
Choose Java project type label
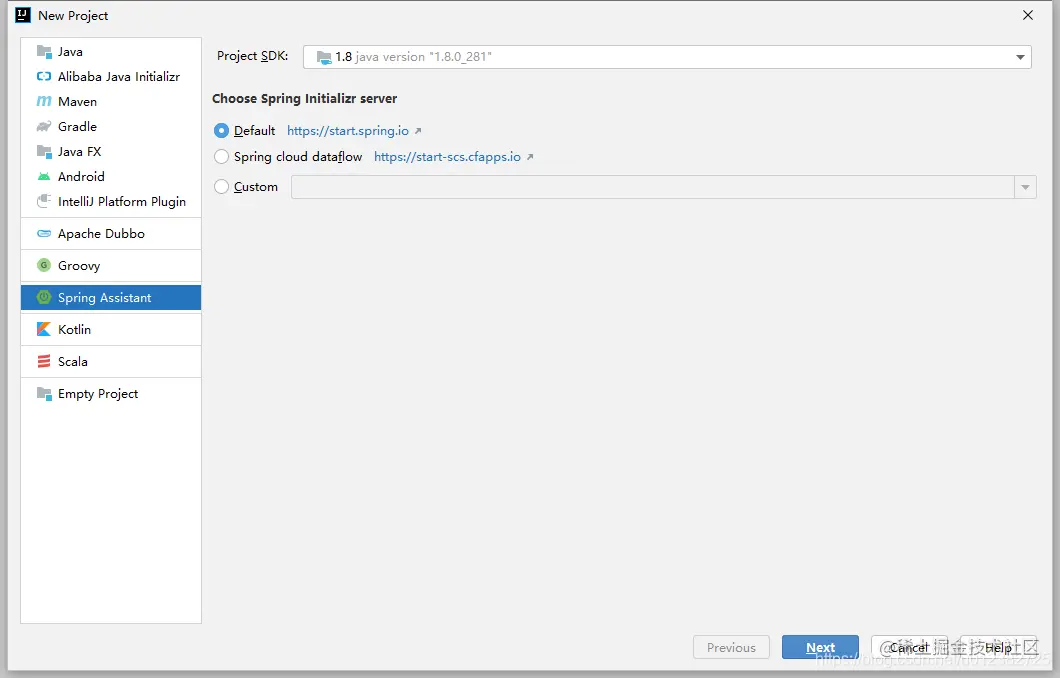70,51
